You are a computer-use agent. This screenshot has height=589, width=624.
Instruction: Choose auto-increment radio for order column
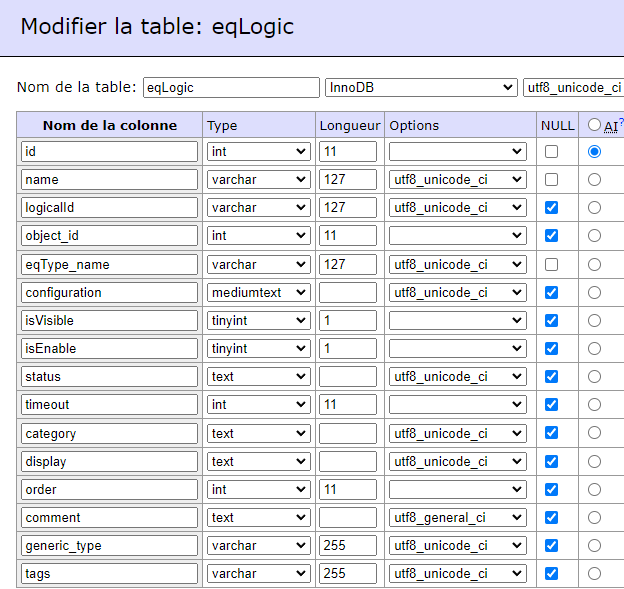pos(594,490)
